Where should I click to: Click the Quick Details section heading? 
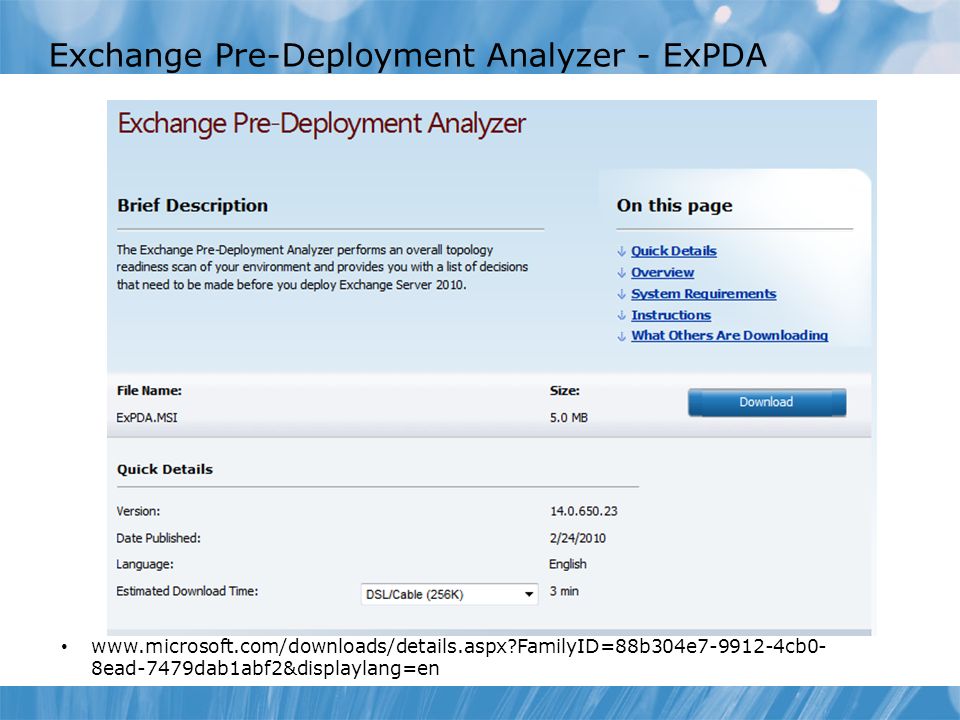point(165,470)
